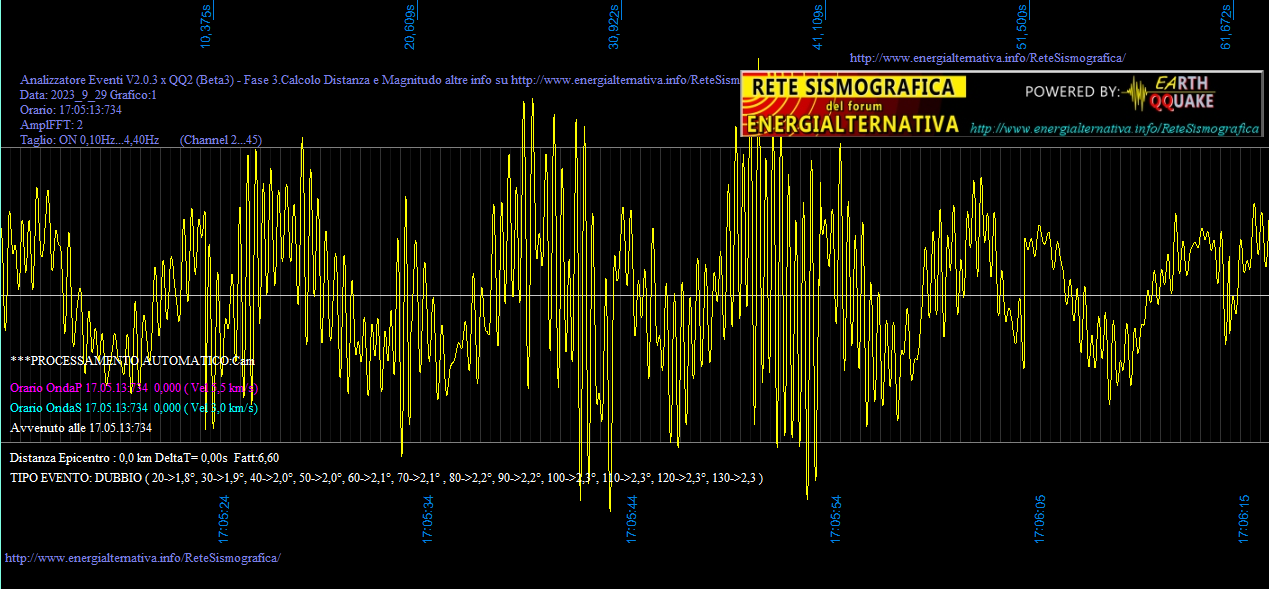This screenshot has width=1269, height=589.
Task: Click the 30,922s top axis label
Action: [614, 27]
